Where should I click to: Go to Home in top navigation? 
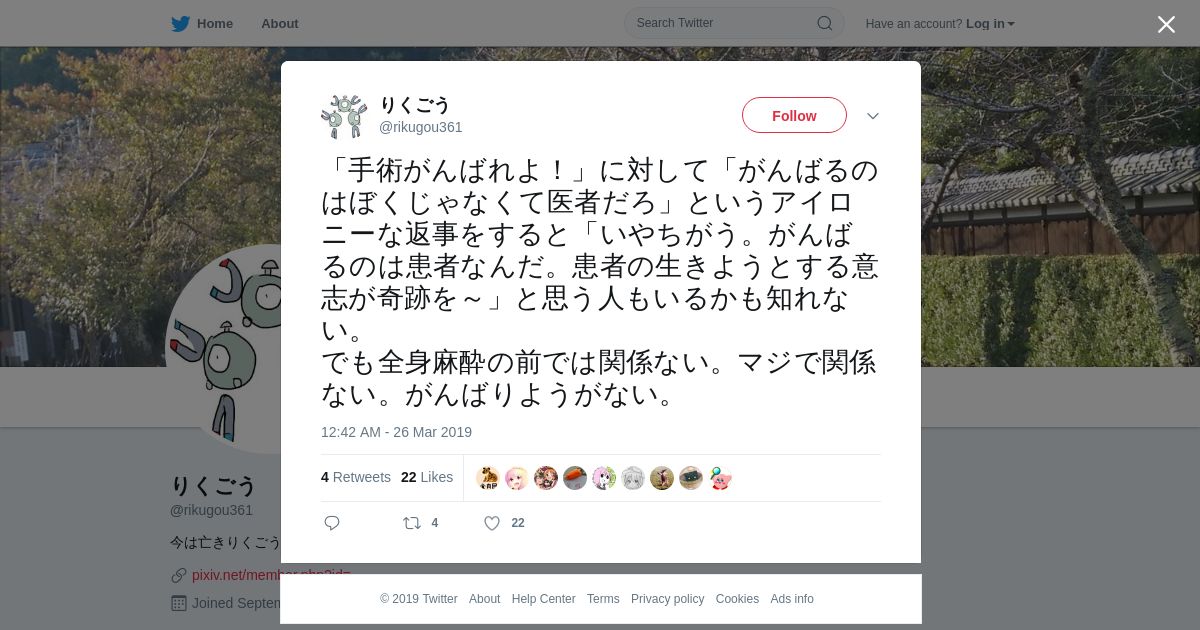pyautogui.click(x=215, y=24)
